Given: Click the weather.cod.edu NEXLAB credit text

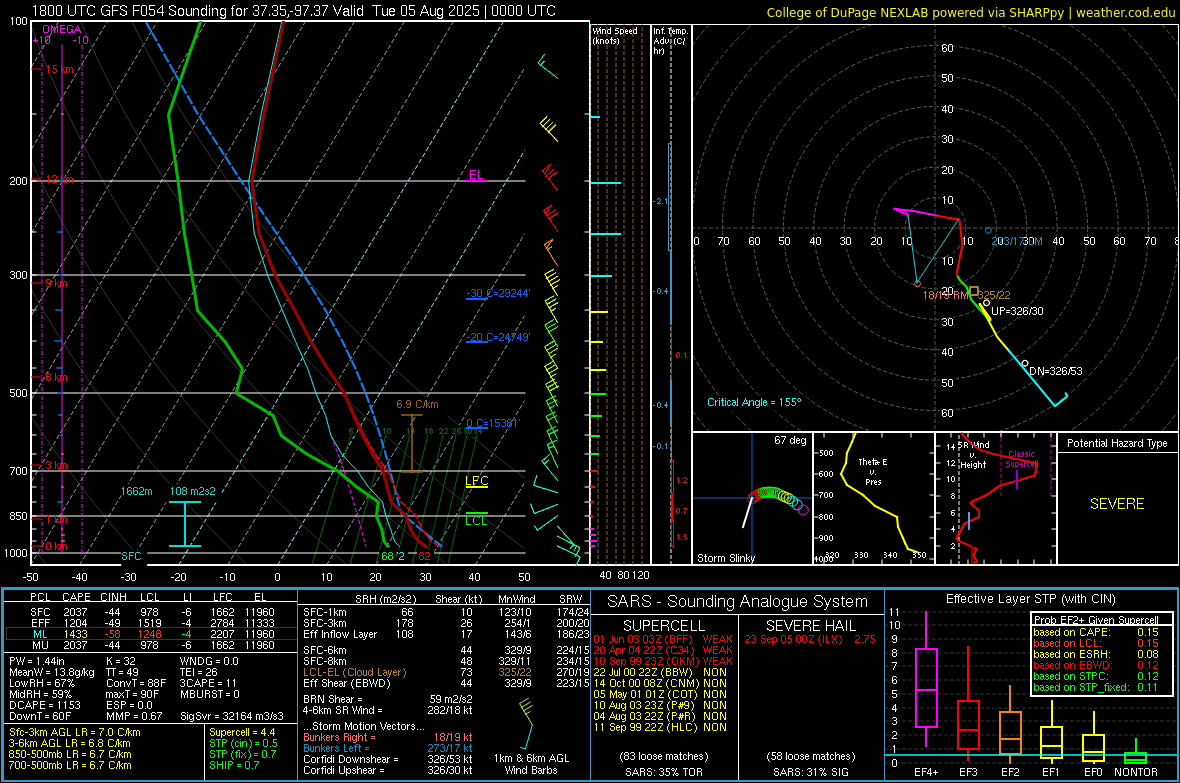Looking at the screenshot, I should pos(970,12).
